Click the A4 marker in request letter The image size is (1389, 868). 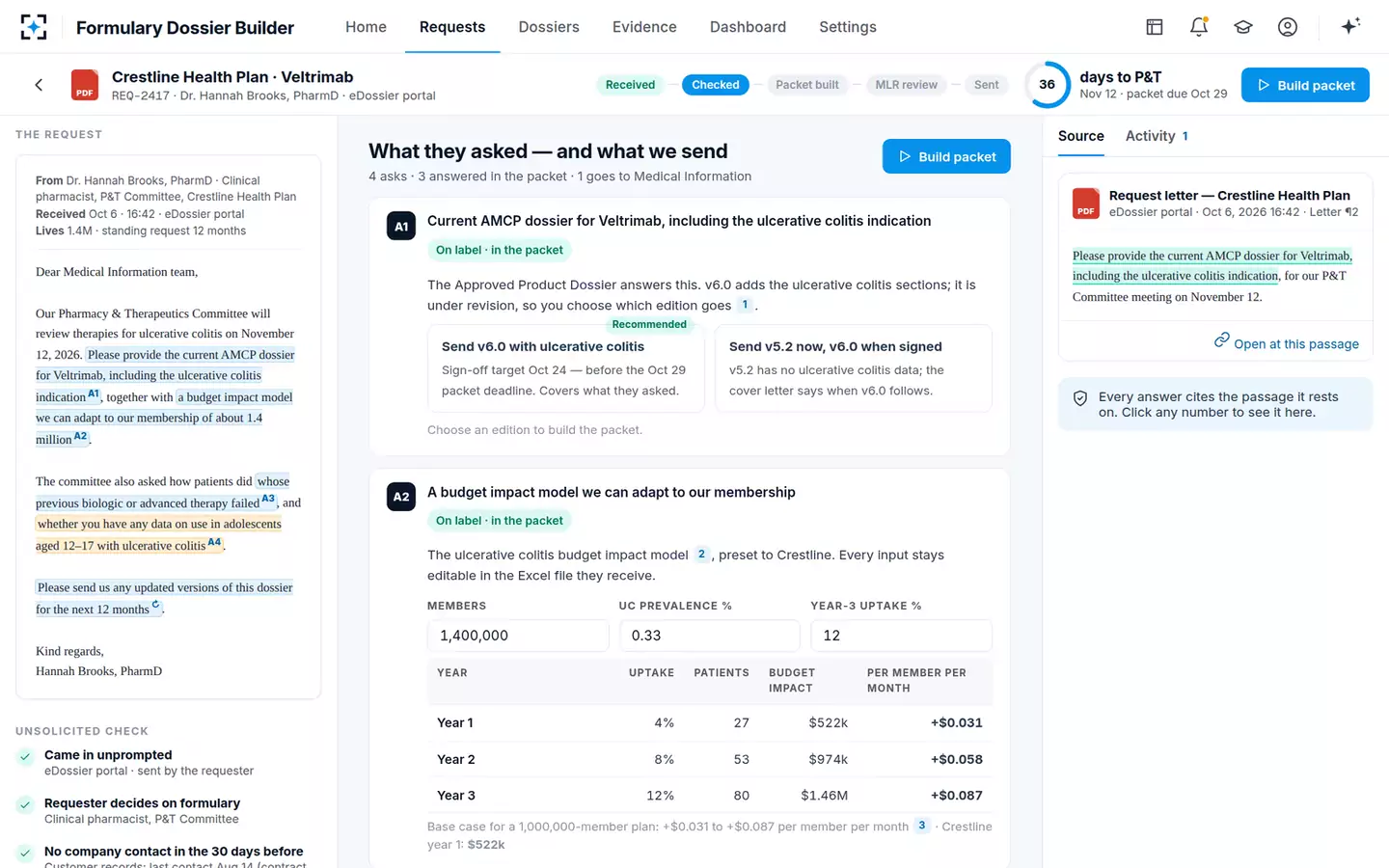[214, 542]
